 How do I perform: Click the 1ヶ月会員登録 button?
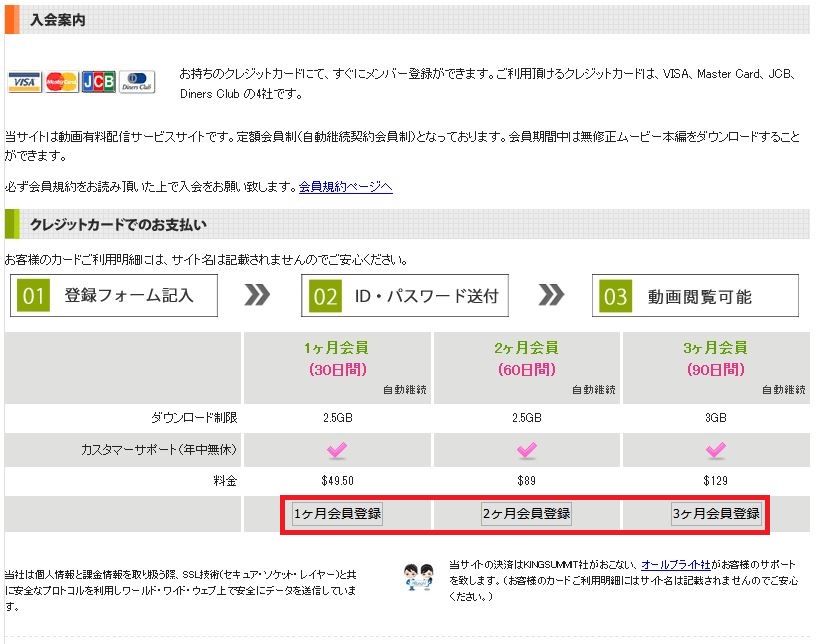click(x=337, y=514)
